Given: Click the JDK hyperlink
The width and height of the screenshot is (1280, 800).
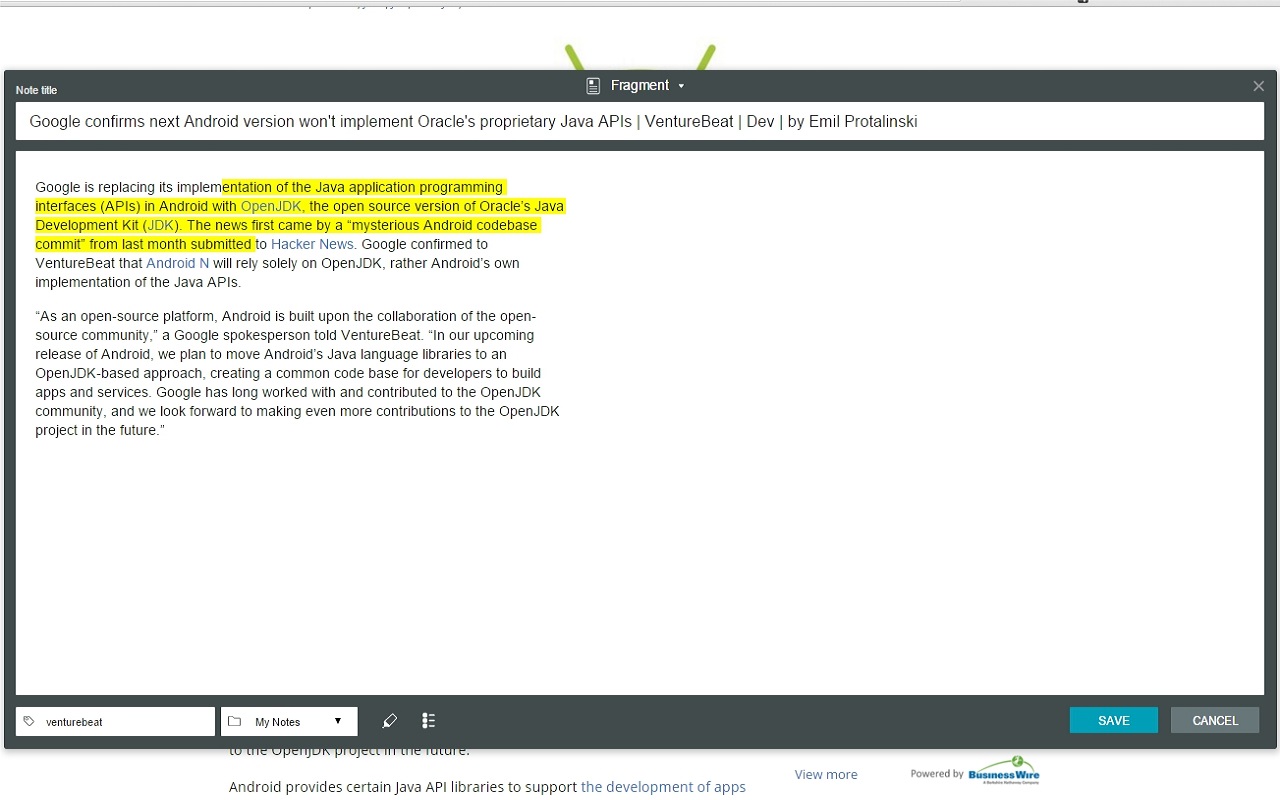Looking at the screenshot, I should pos(161,225).
